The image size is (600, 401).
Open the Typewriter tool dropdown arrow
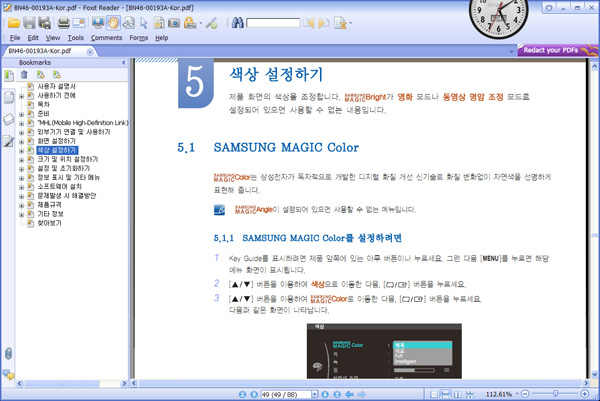[x=201, y=23]
